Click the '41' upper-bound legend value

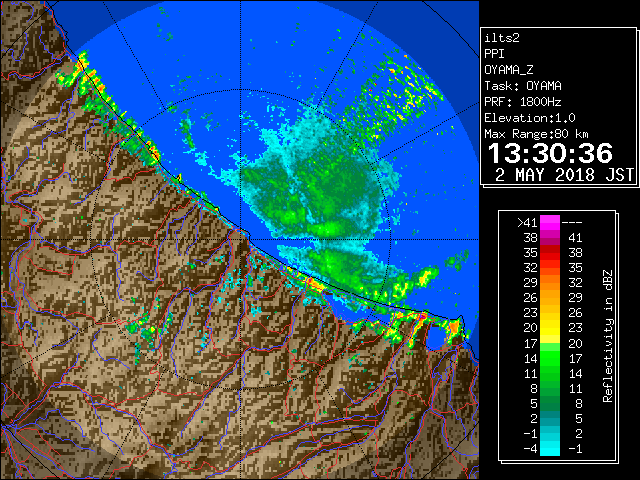[575, 238]
